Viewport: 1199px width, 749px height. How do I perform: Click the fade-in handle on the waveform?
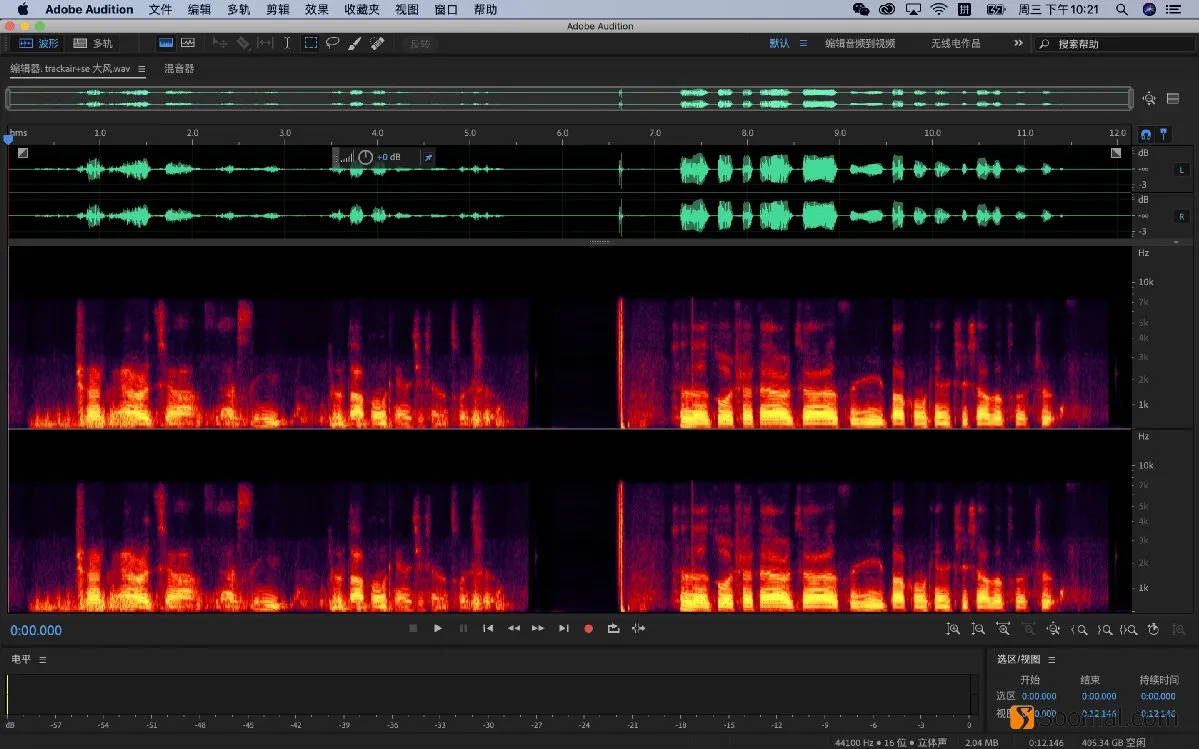[23, 153]
